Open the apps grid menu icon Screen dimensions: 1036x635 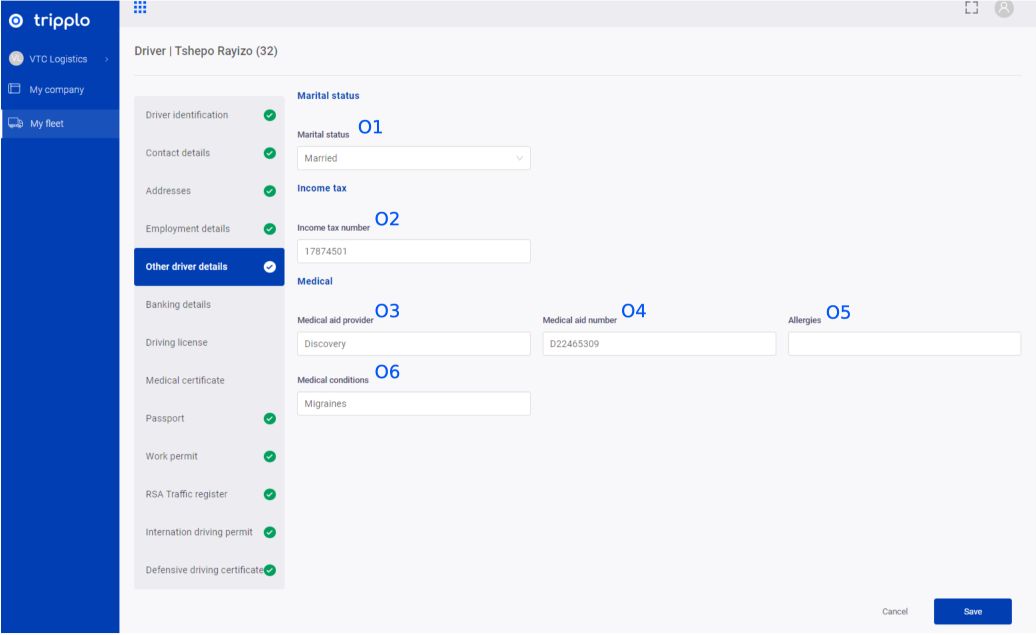(140, 8)
